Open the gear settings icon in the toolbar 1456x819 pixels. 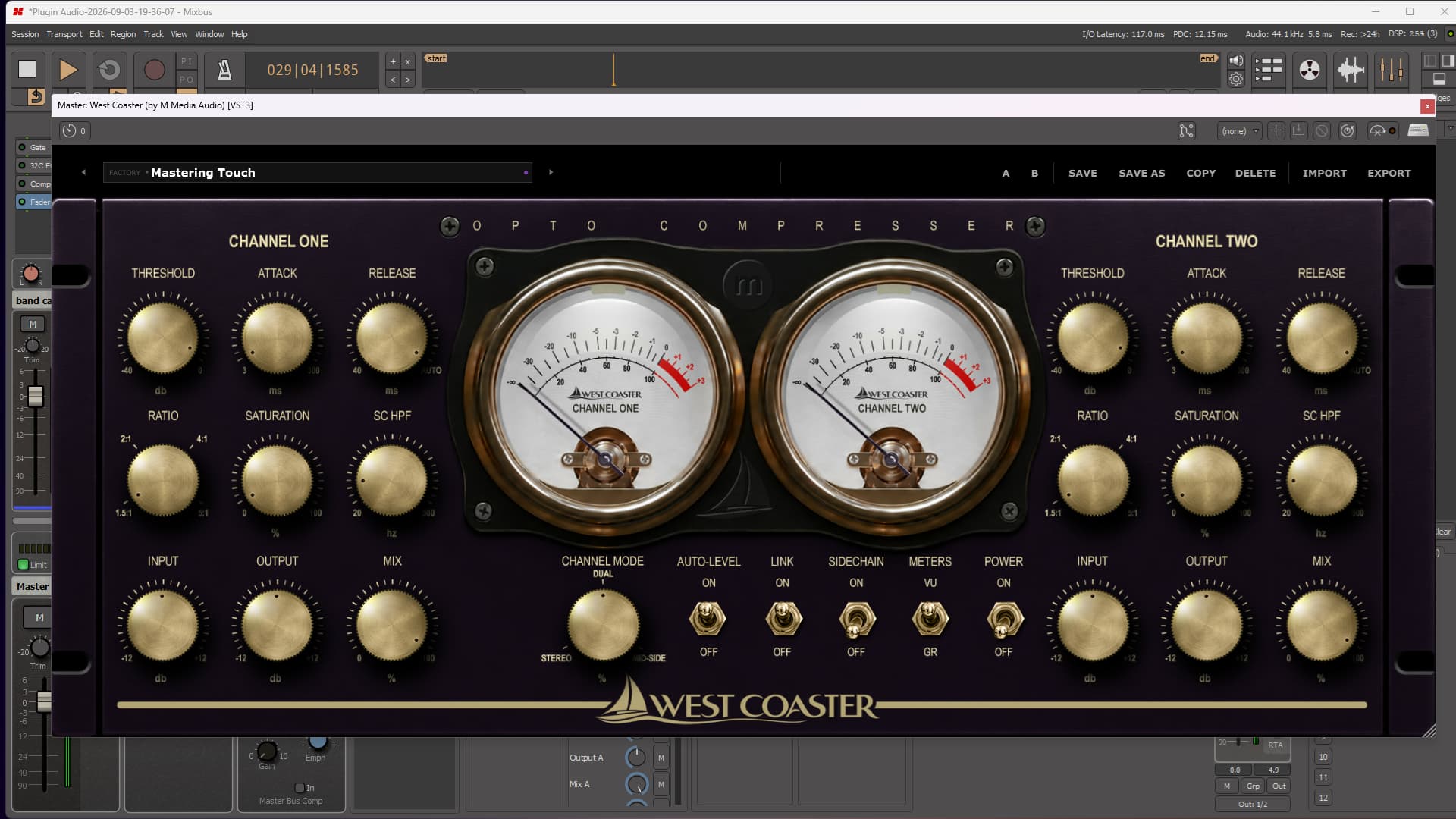click(1236, 79)
